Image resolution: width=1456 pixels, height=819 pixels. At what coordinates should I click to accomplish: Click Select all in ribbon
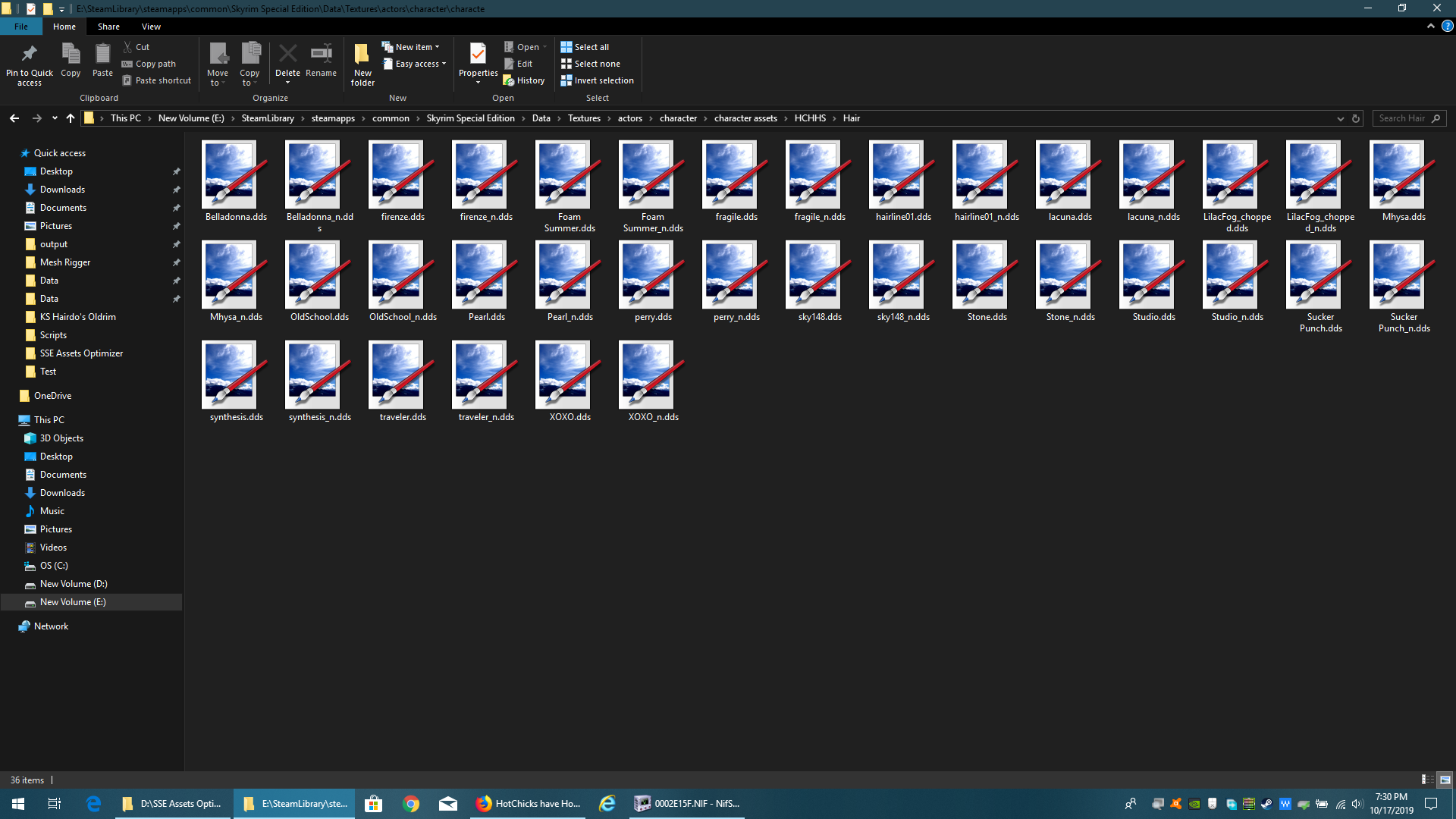(x=585, y=47)
